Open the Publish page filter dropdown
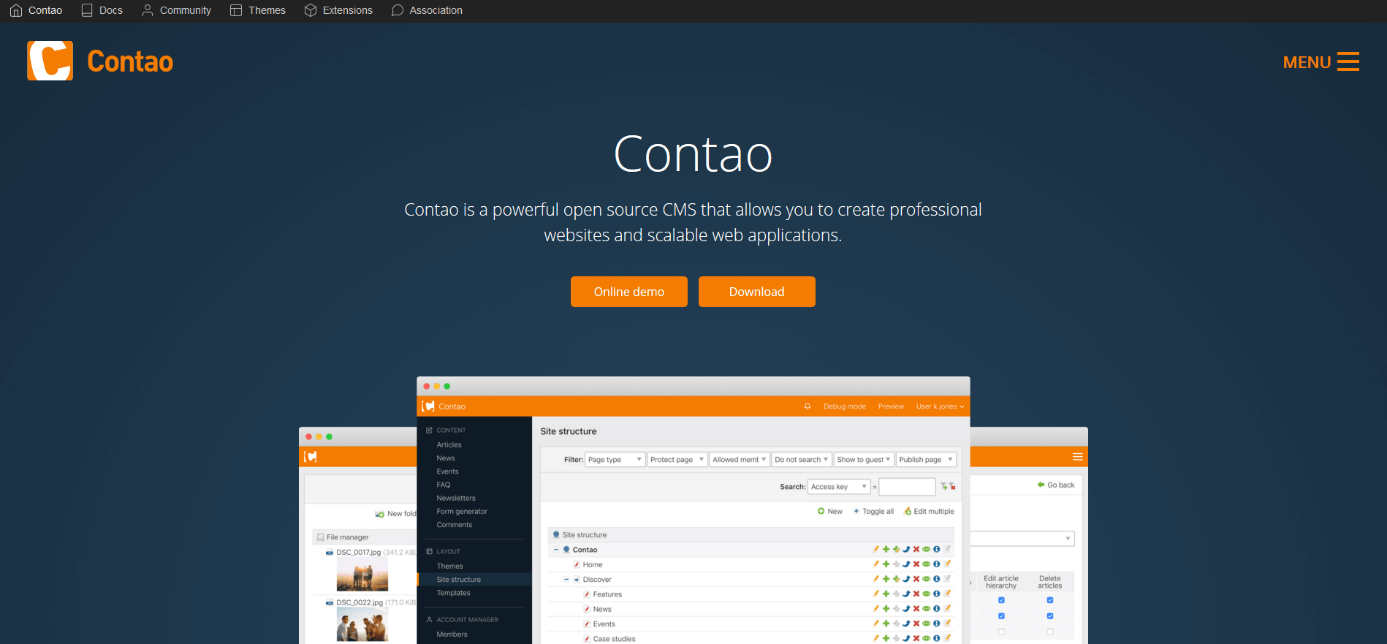The height and width of the screenshot is (644, 1387). tap(926, 459)
